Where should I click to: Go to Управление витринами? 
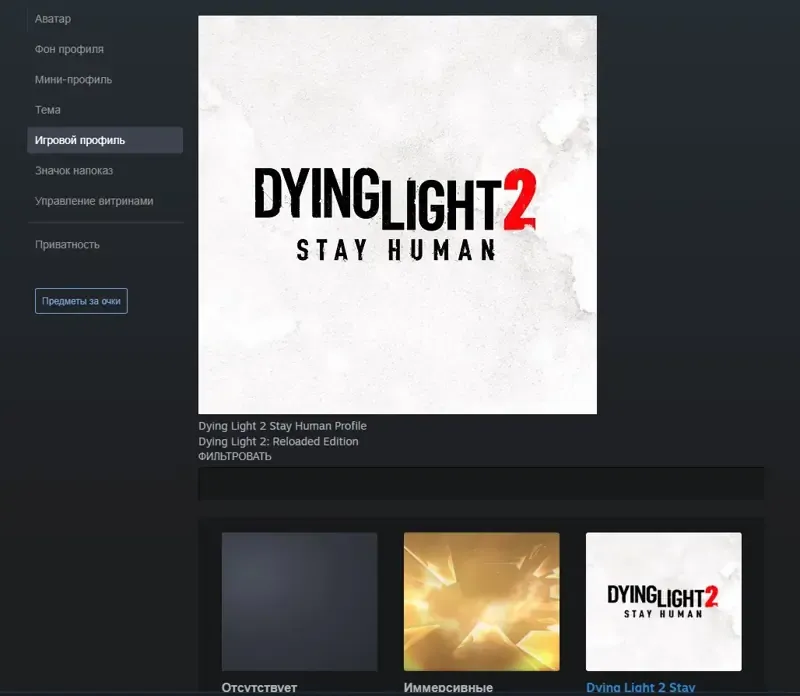[94, 201]
